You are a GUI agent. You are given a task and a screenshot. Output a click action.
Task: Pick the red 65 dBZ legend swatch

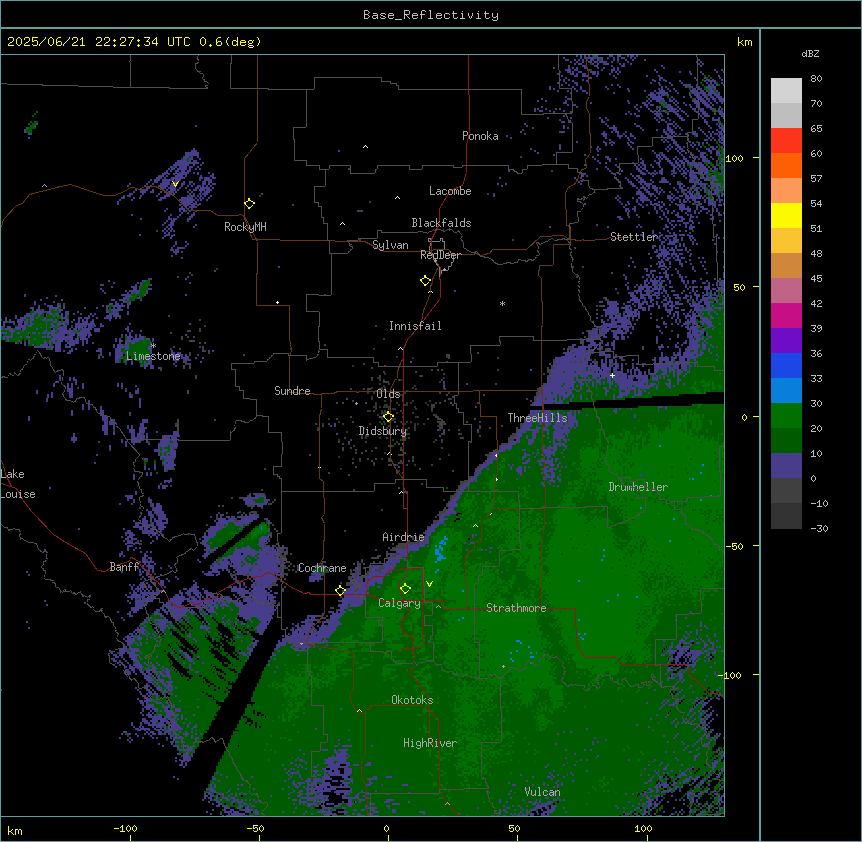(x=786, y=140)
